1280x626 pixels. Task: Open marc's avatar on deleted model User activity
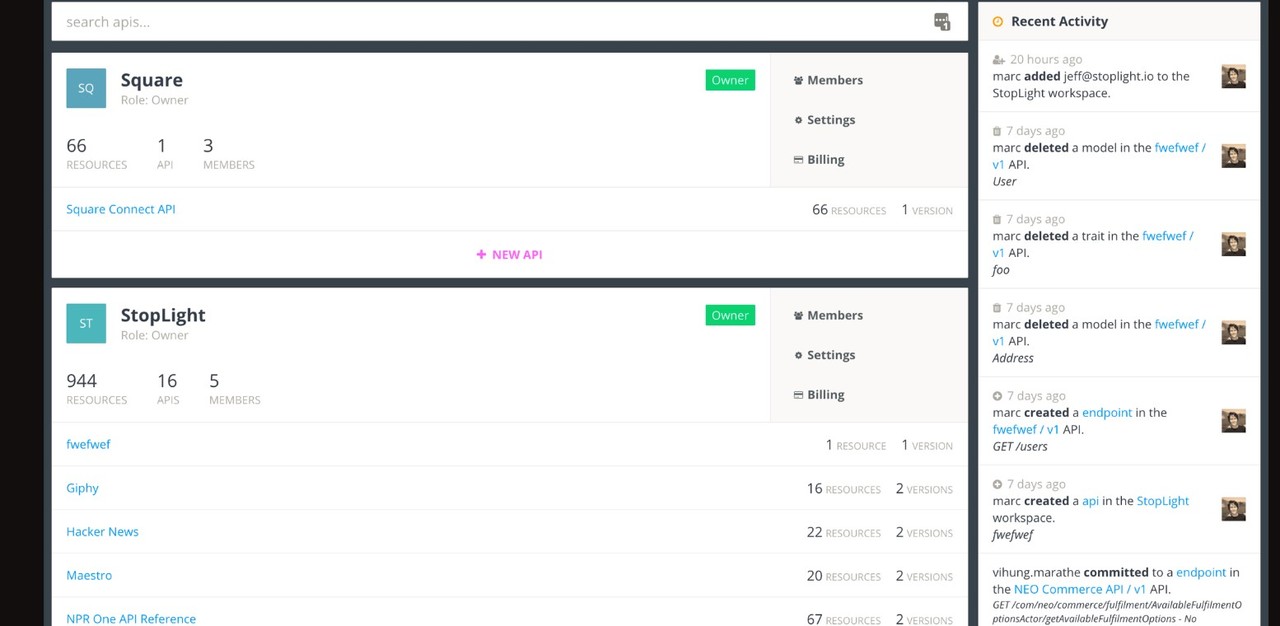tap(1234, 156)
